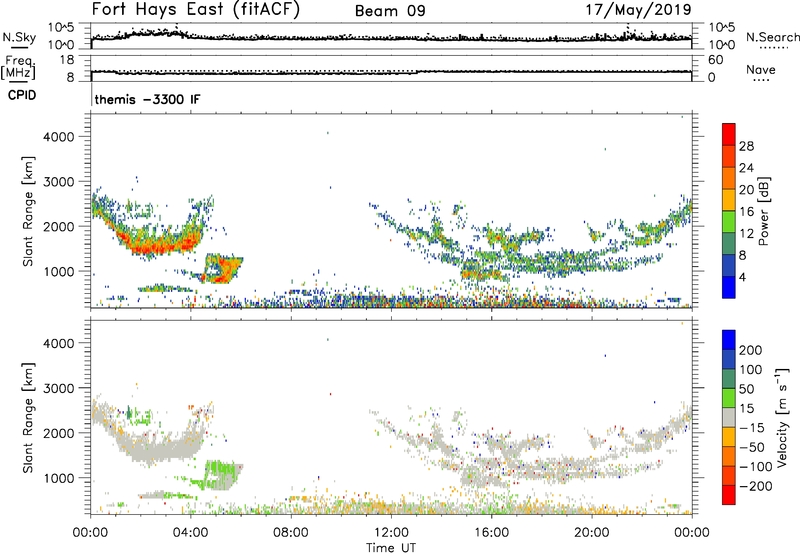Click the date '17/May/2019'
The width and height of the screenshot is (800, 554).
[x=638, y=10]
